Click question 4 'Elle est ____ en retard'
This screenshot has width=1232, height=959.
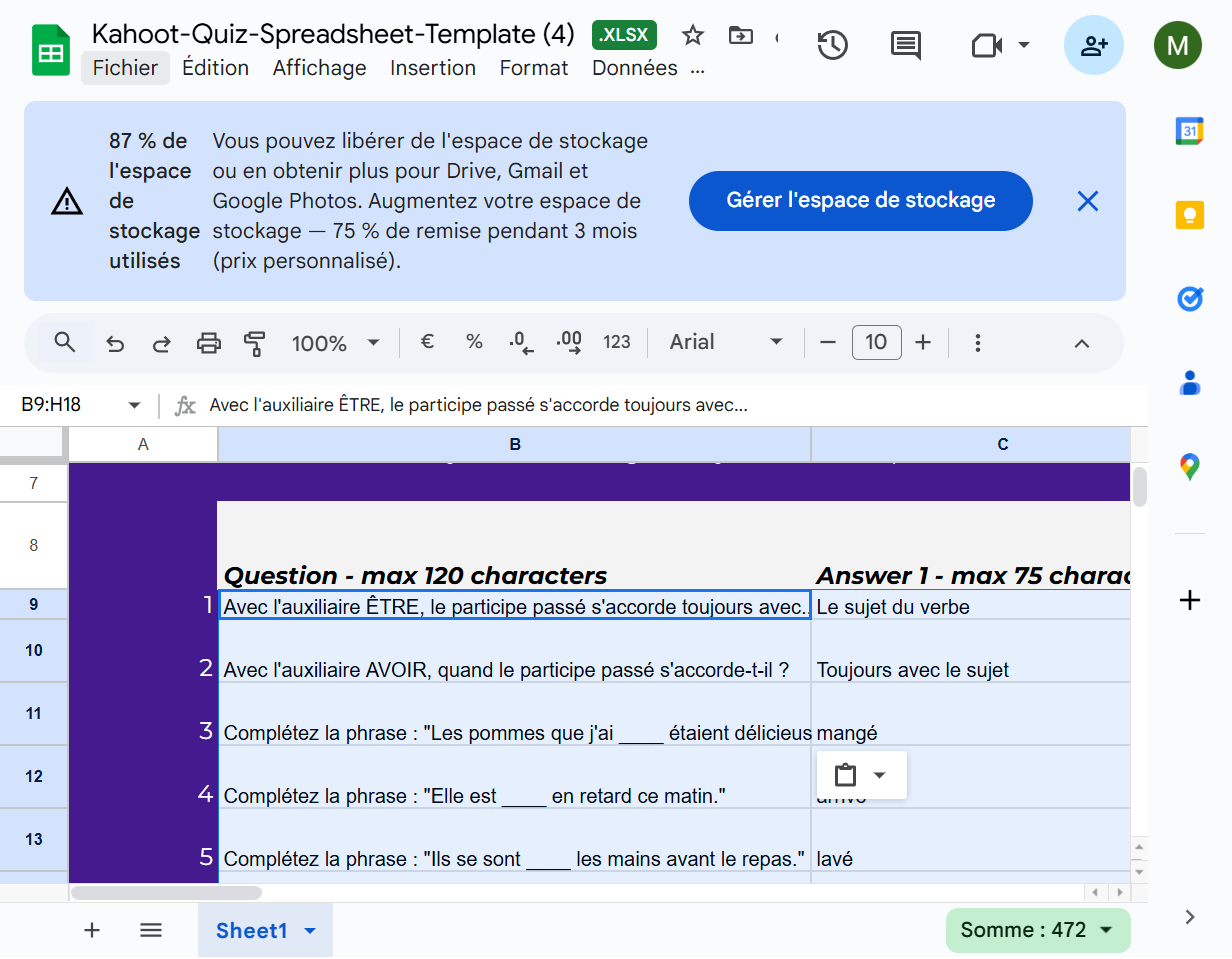click(514, 777)
